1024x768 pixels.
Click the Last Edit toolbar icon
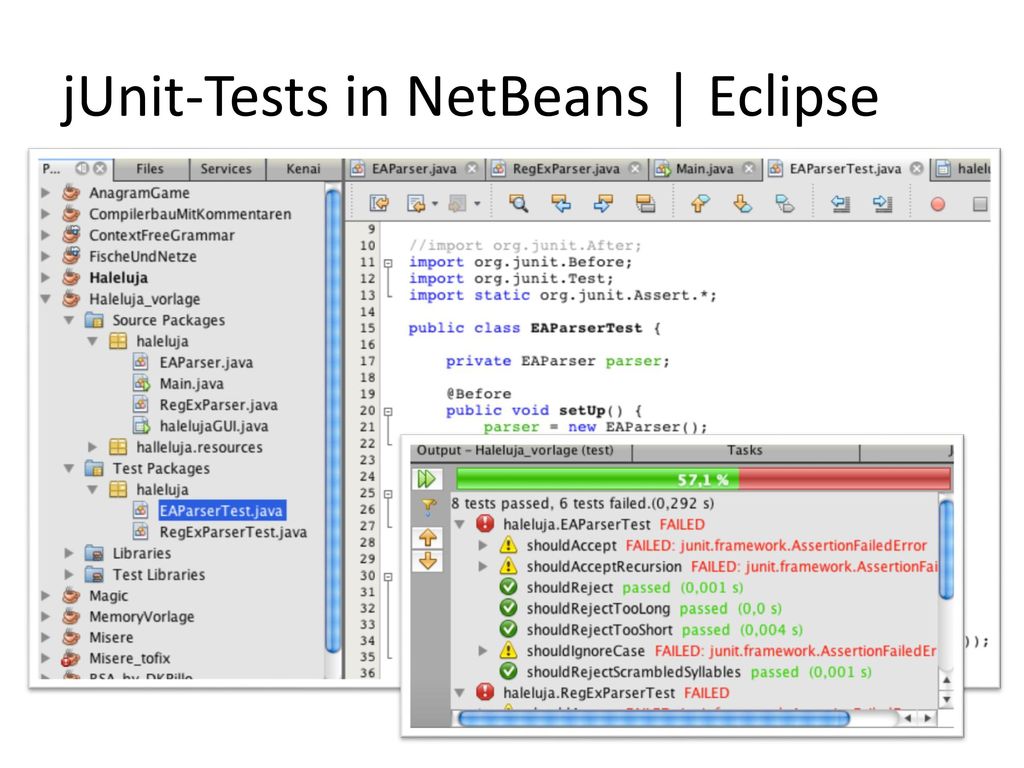(379, 204)
